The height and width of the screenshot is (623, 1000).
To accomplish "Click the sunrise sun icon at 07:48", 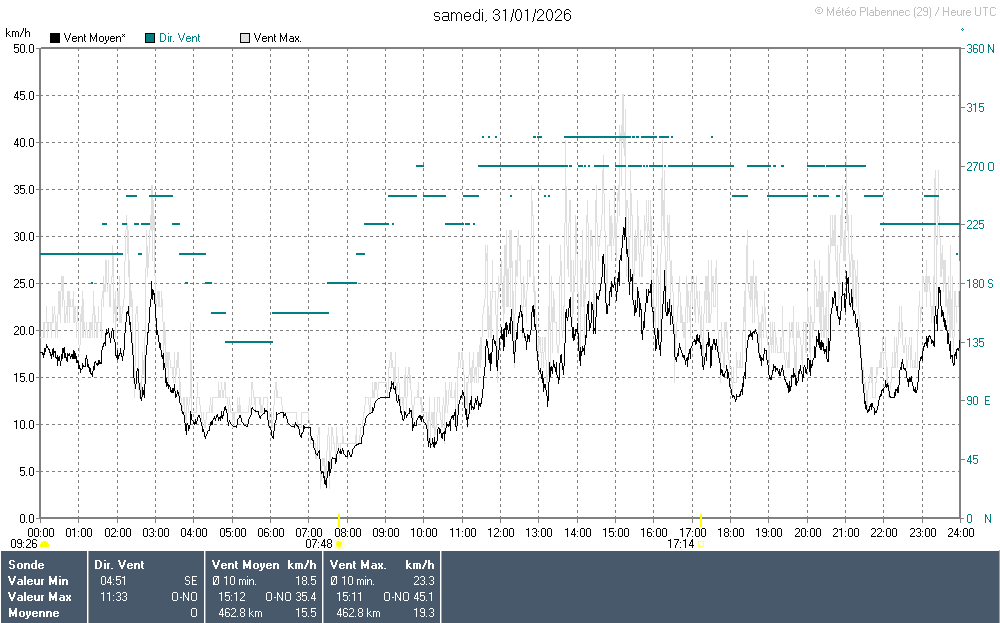I will pos(338,545).
